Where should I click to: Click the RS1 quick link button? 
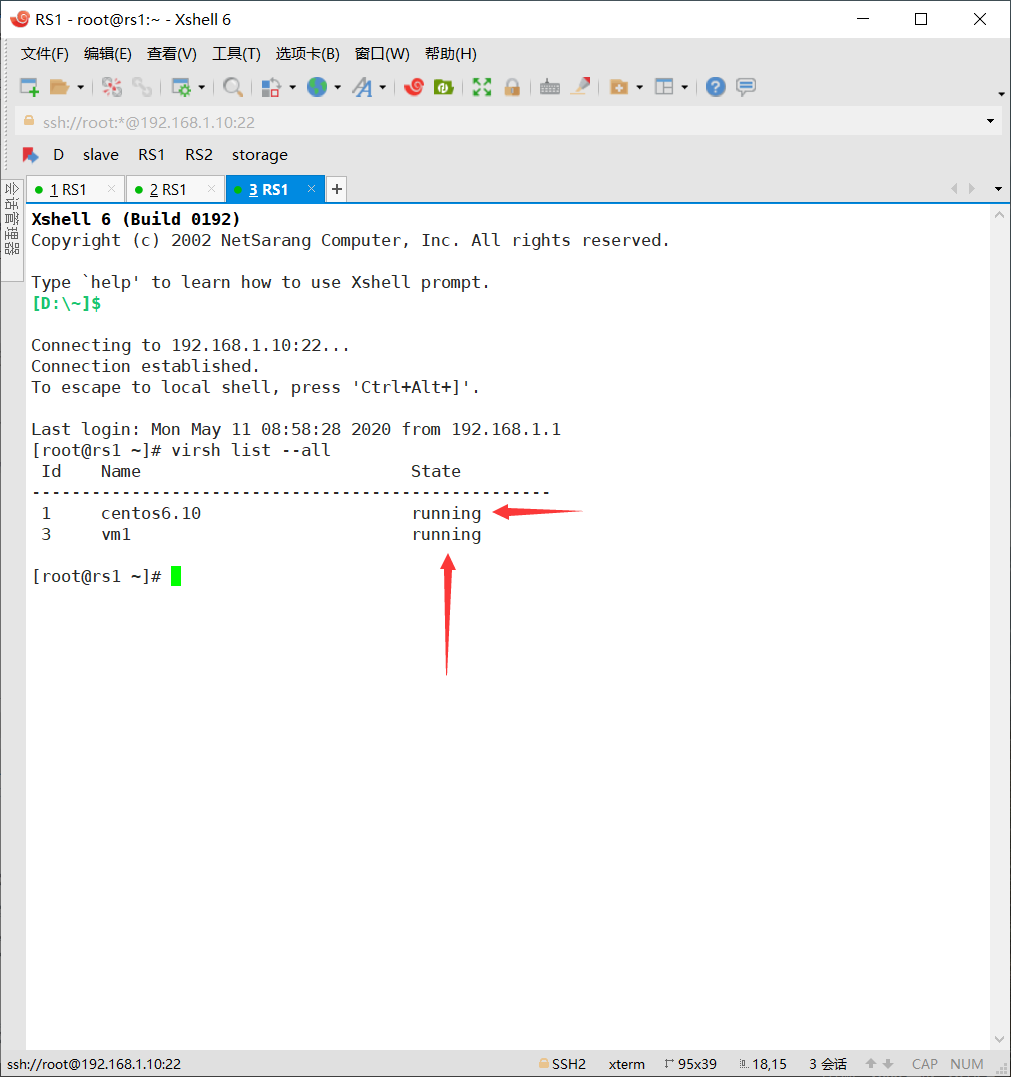click(152, 155)
